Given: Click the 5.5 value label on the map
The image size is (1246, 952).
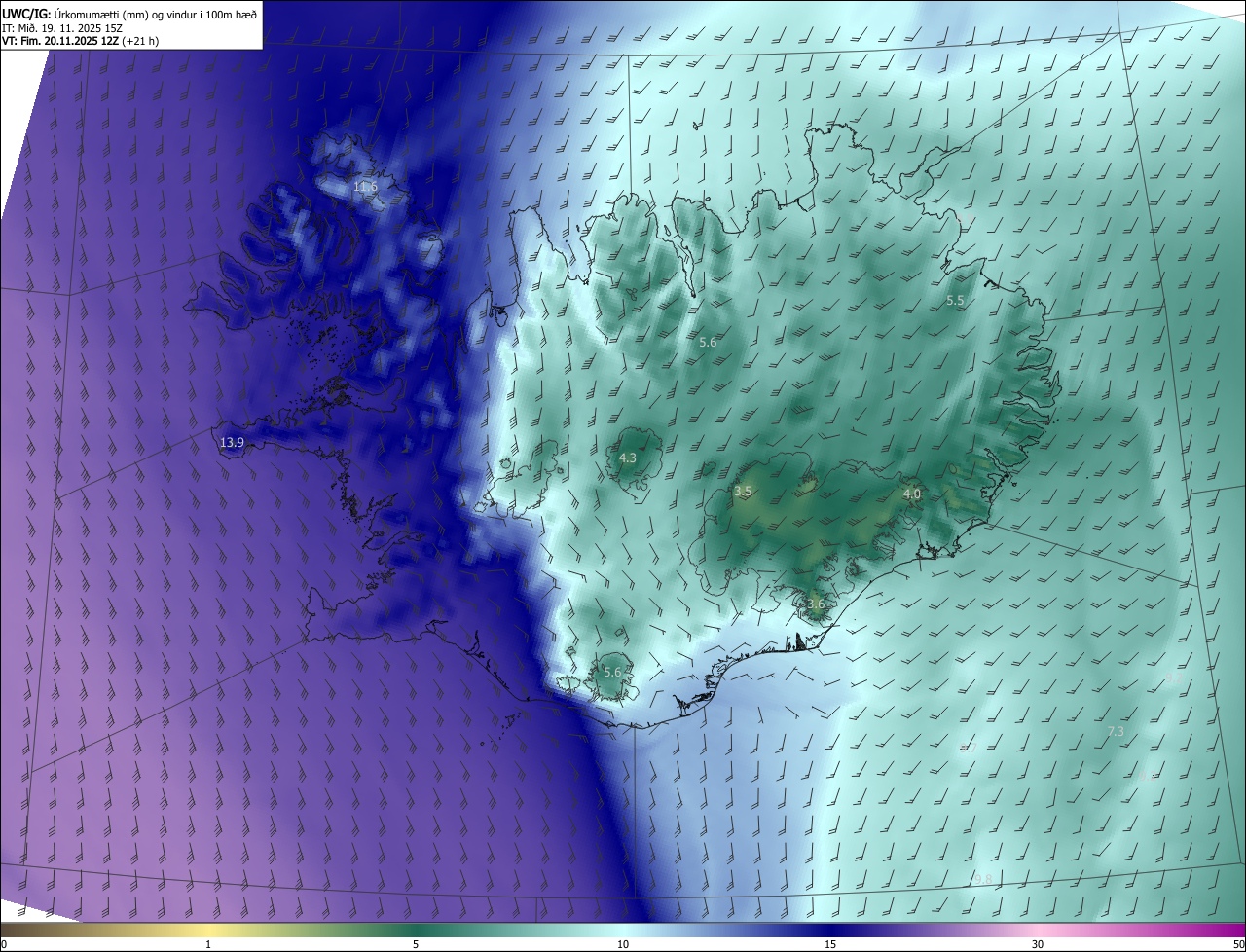Looking at the screenshot, I should [x=955, y=301].
